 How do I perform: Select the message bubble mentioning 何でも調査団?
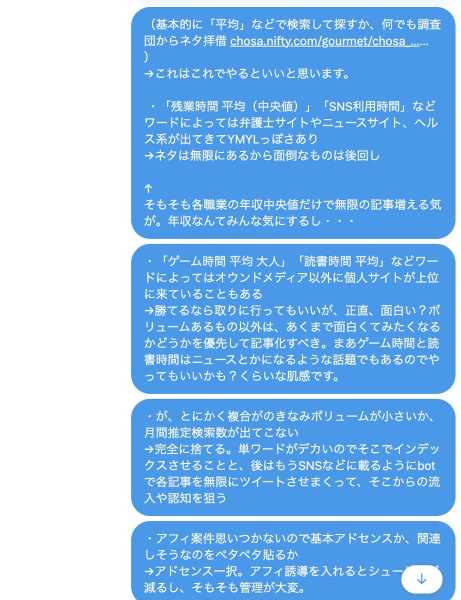pos(293,122)
